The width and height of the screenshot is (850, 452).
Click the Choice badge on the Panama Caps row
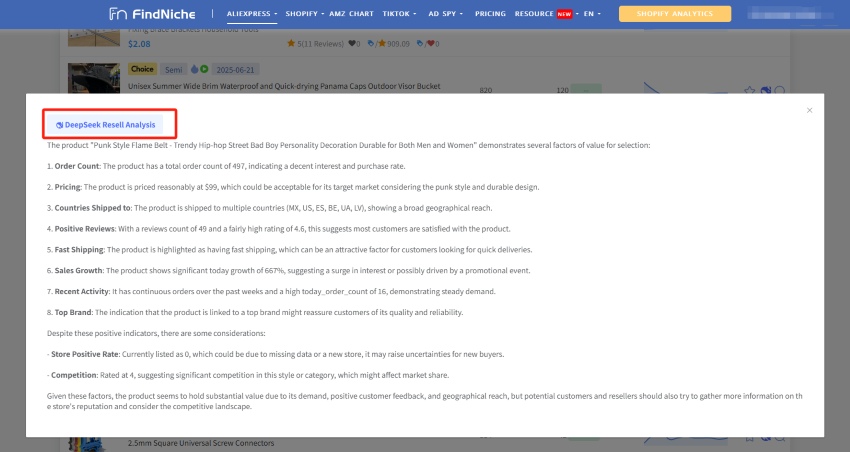click(x=142, y=69)
